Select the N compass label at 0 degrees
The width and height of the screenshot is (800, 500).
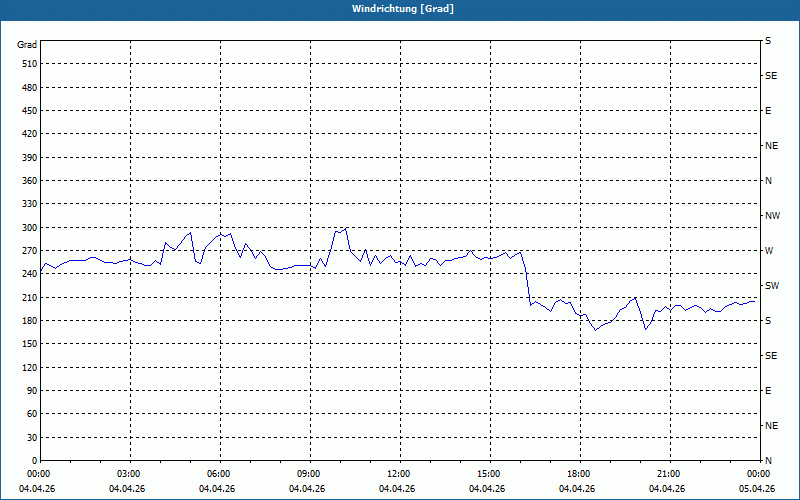pyautogui.click(x=768, y=460)
